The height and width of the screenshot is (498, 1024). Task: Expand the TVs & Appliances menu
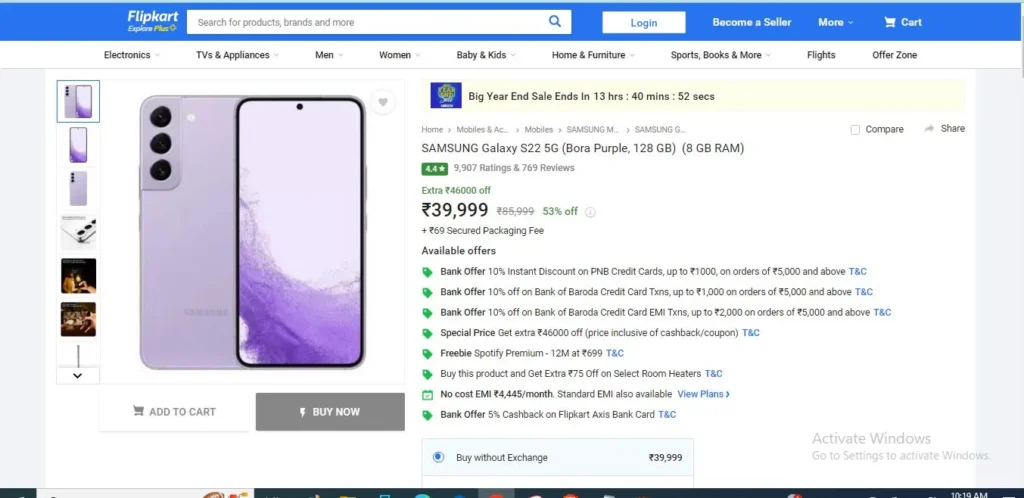click(238, 55)
